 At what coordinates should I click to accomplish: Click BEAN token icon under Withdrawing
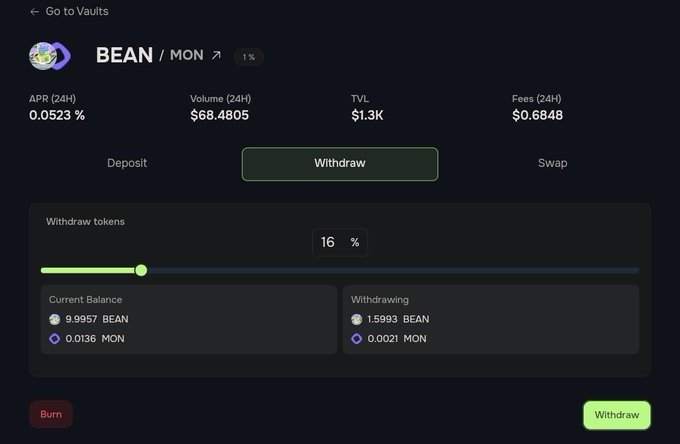pyautogui.click(x=357, y=319)
